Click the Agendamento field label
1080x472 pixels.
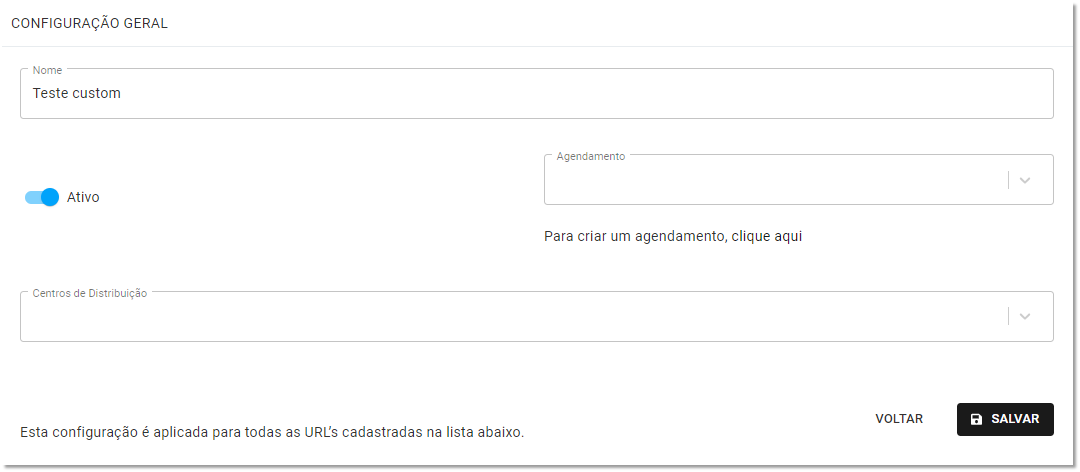pyautogui.click(x=591, y=156)
